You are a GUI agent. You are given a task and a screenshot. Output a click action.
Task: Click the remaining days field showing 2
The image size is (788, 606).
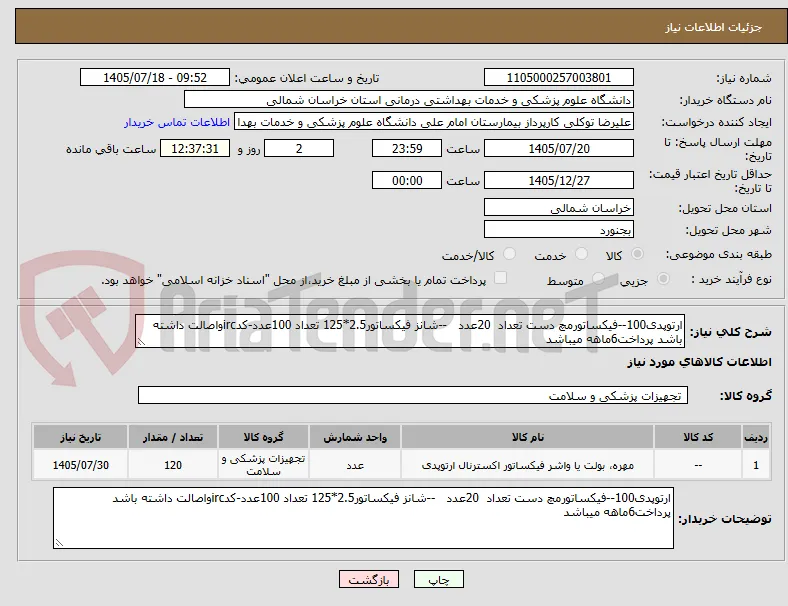tap(299, 148)
